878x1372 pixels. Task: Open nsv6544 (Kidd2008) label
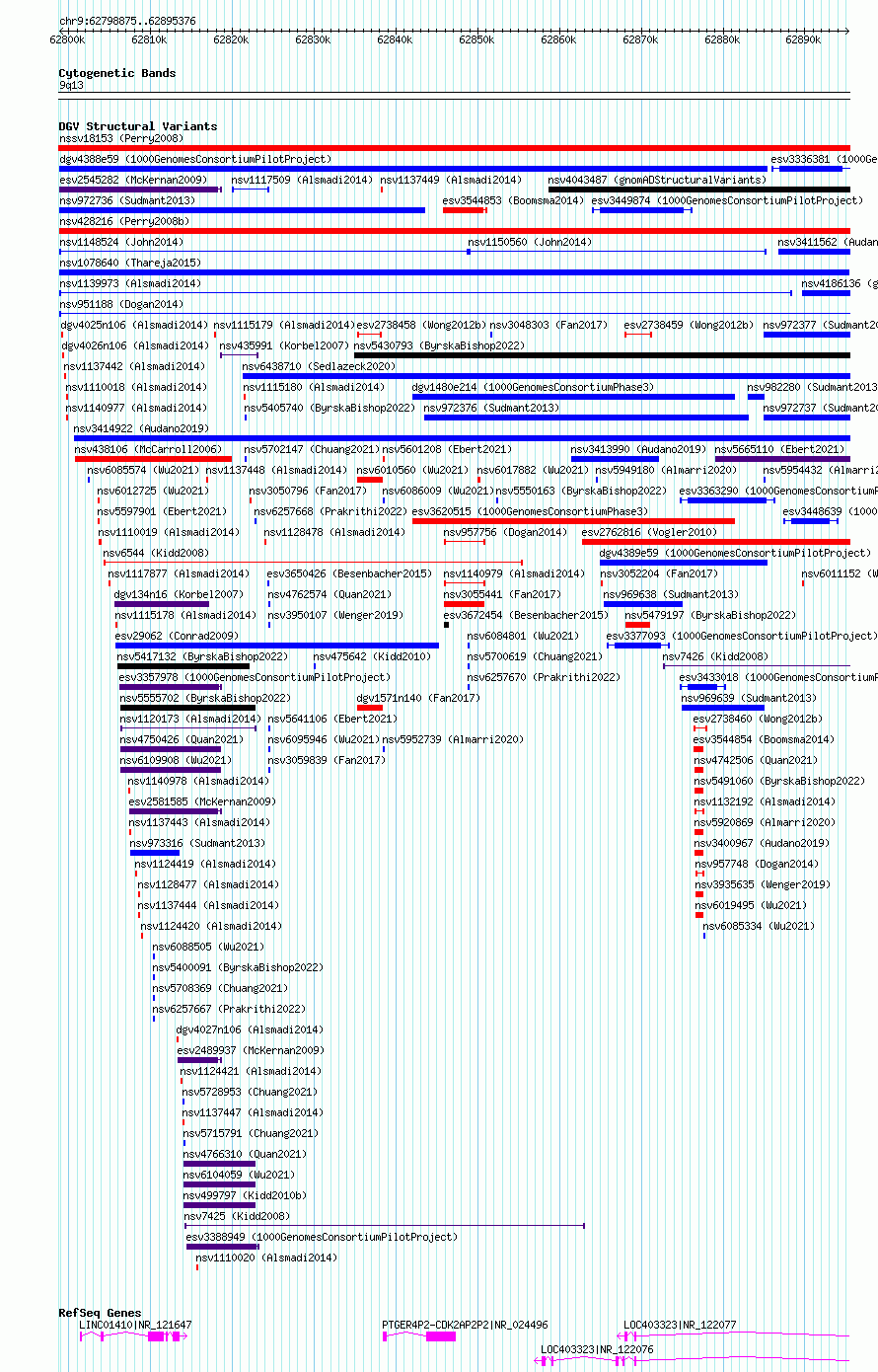click(156, 553)
